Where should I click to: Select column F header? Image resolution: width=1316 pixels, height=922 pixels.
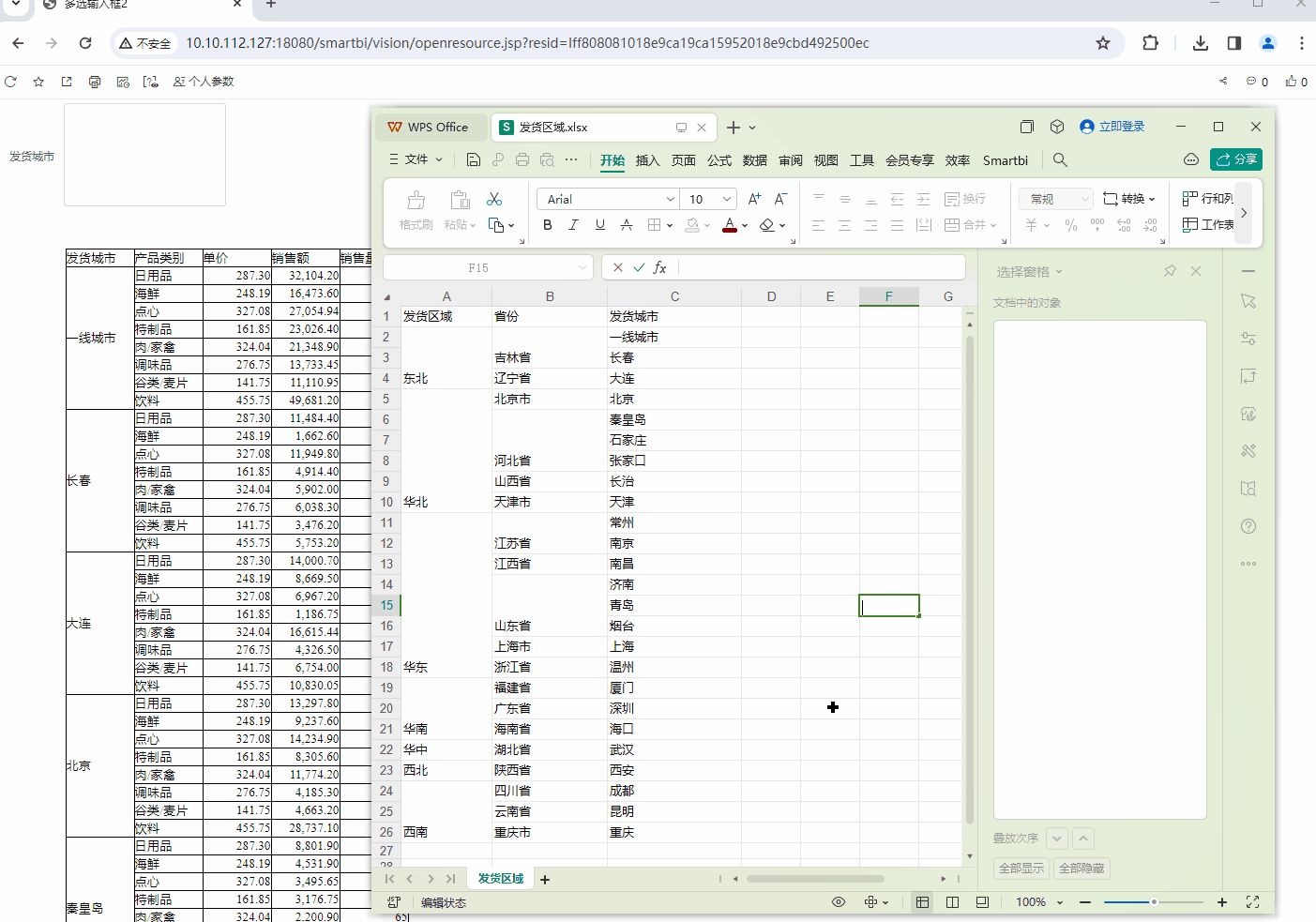(888, 296)
